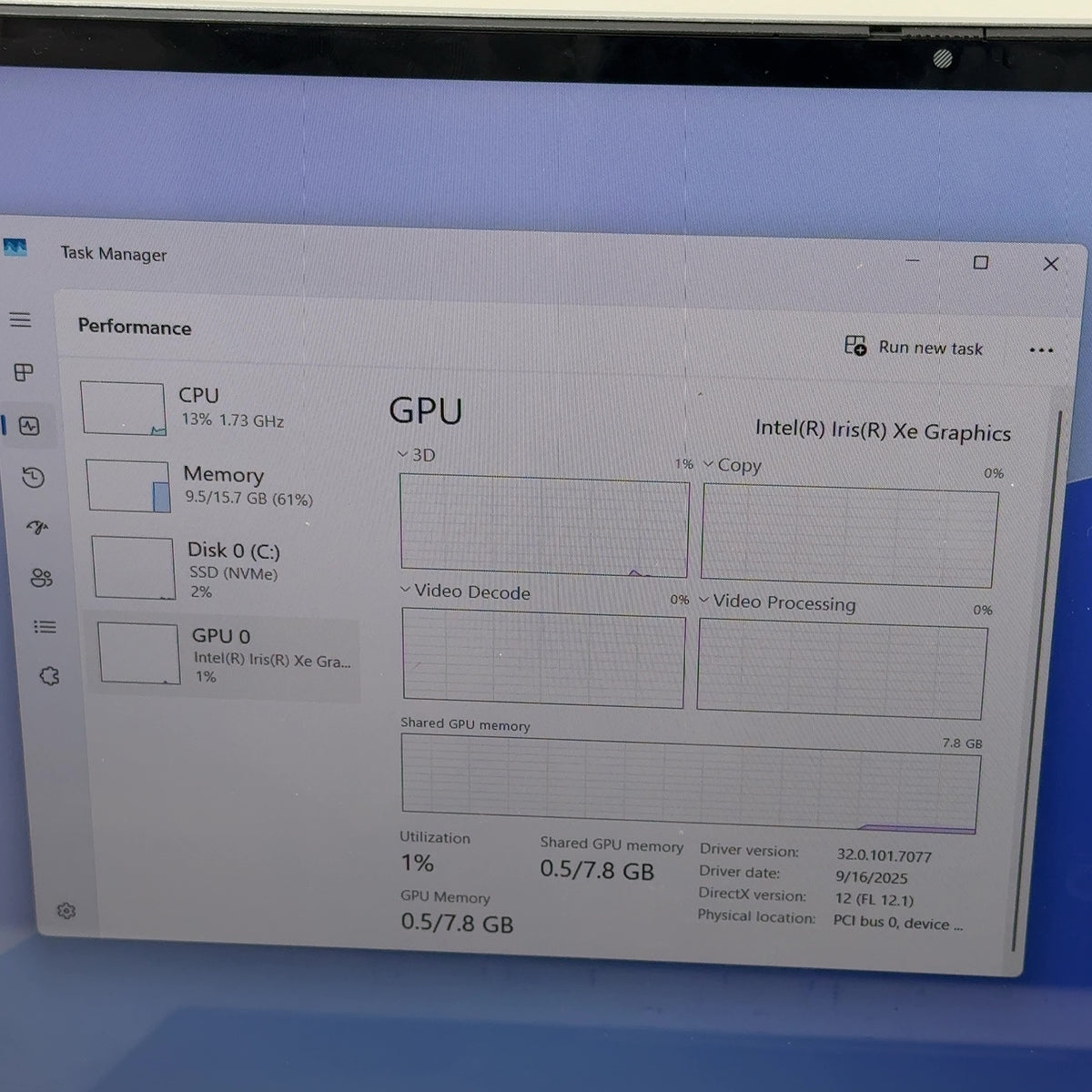Open the 3D engine dropdown
Image resolution: width=1092 pixels, height=1092 pixels.
point(417,455)
